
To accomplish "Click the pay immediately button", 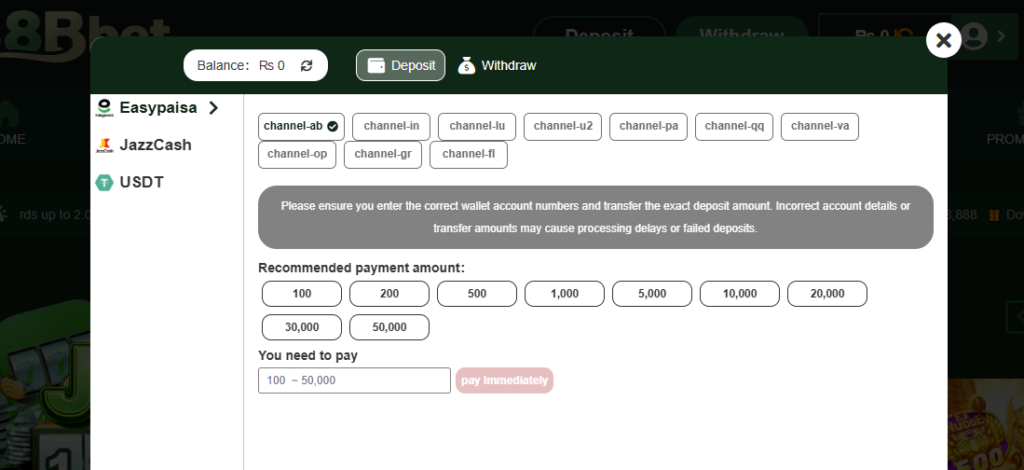I will click(504, 381).
